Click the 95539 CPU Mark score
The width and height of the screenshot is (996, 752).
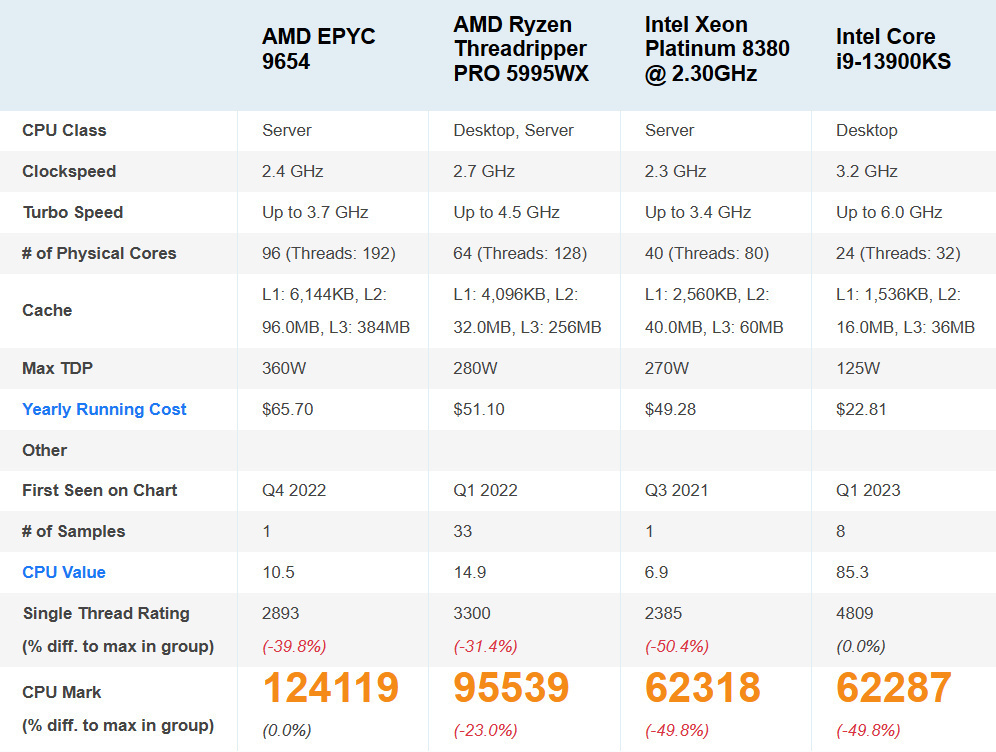[x=511, y=688]
